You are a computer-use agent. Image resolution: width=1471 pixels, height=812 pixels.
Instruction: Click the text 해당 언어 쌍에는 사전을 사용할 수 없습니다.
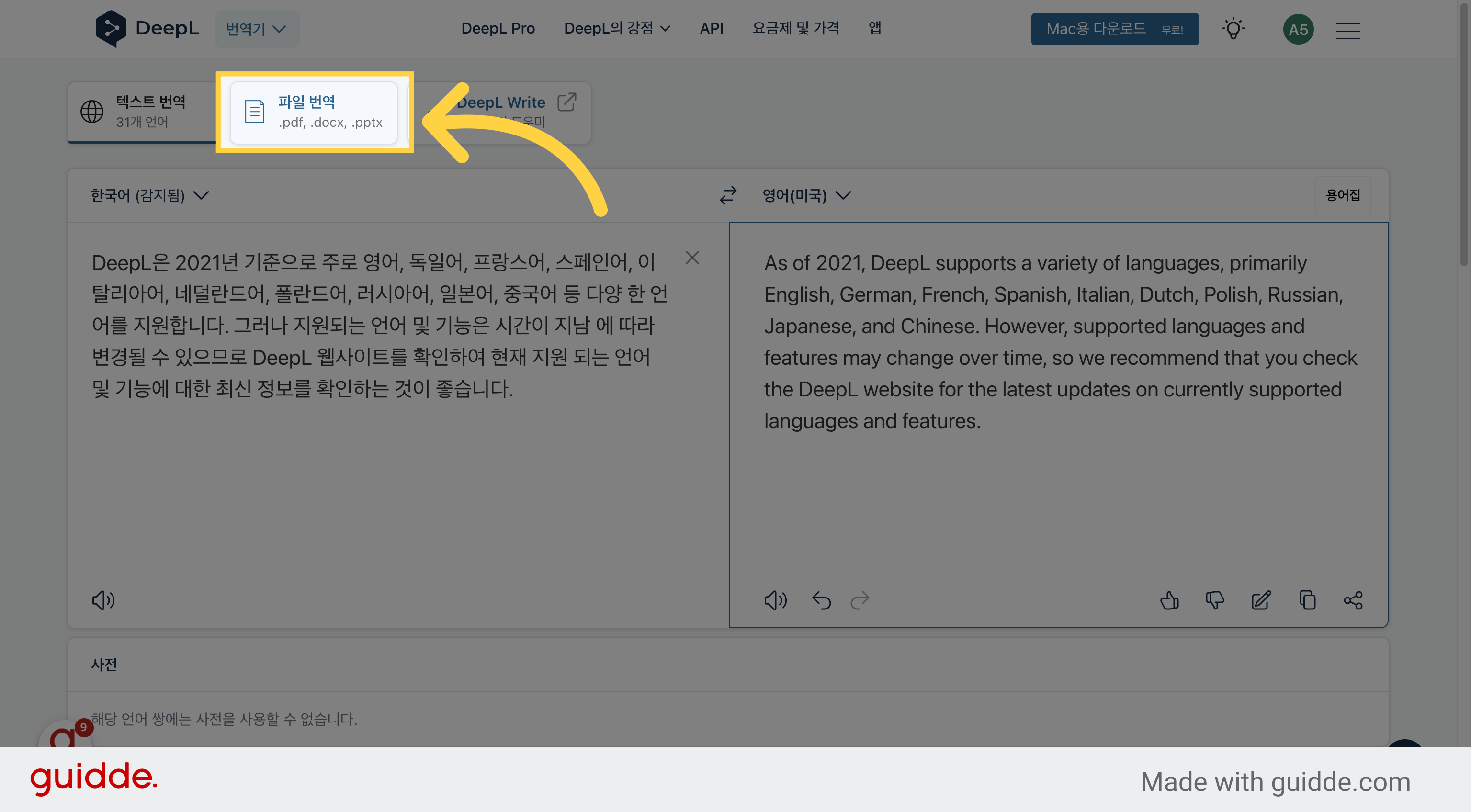224,719
